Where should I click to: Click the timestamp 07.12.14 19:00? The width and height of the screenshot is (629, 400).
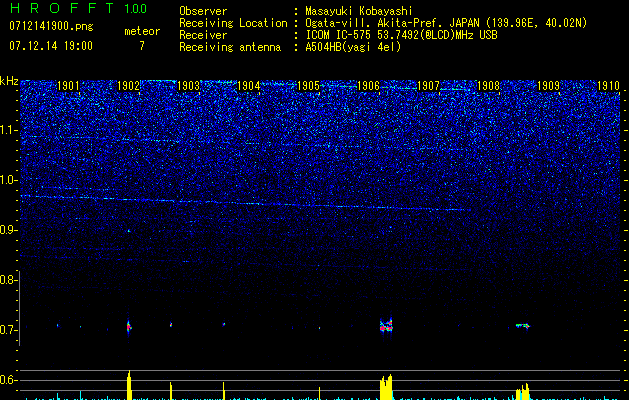point(51,45)
